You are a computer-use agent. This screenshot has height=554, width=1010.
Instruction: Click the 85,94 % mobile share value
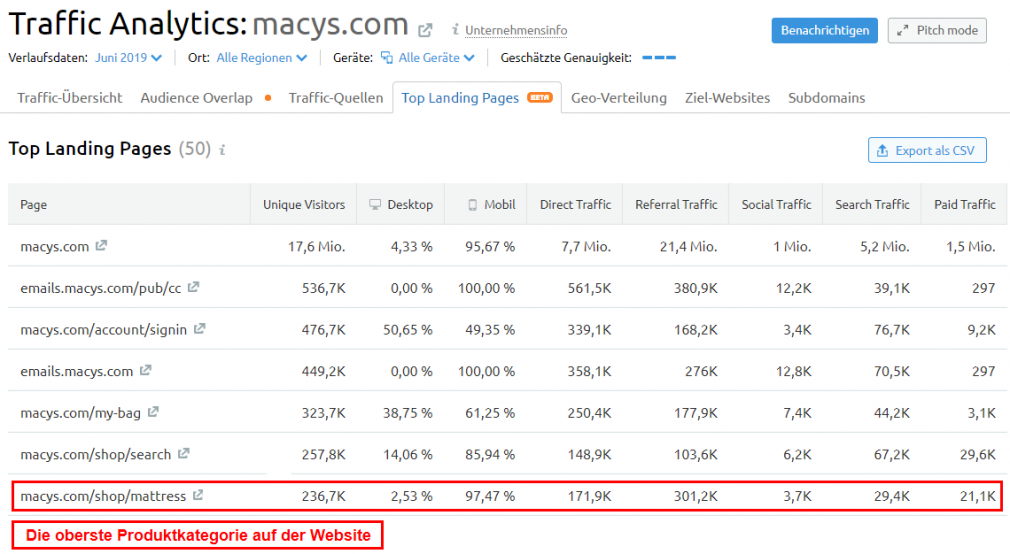pos(490,455)
